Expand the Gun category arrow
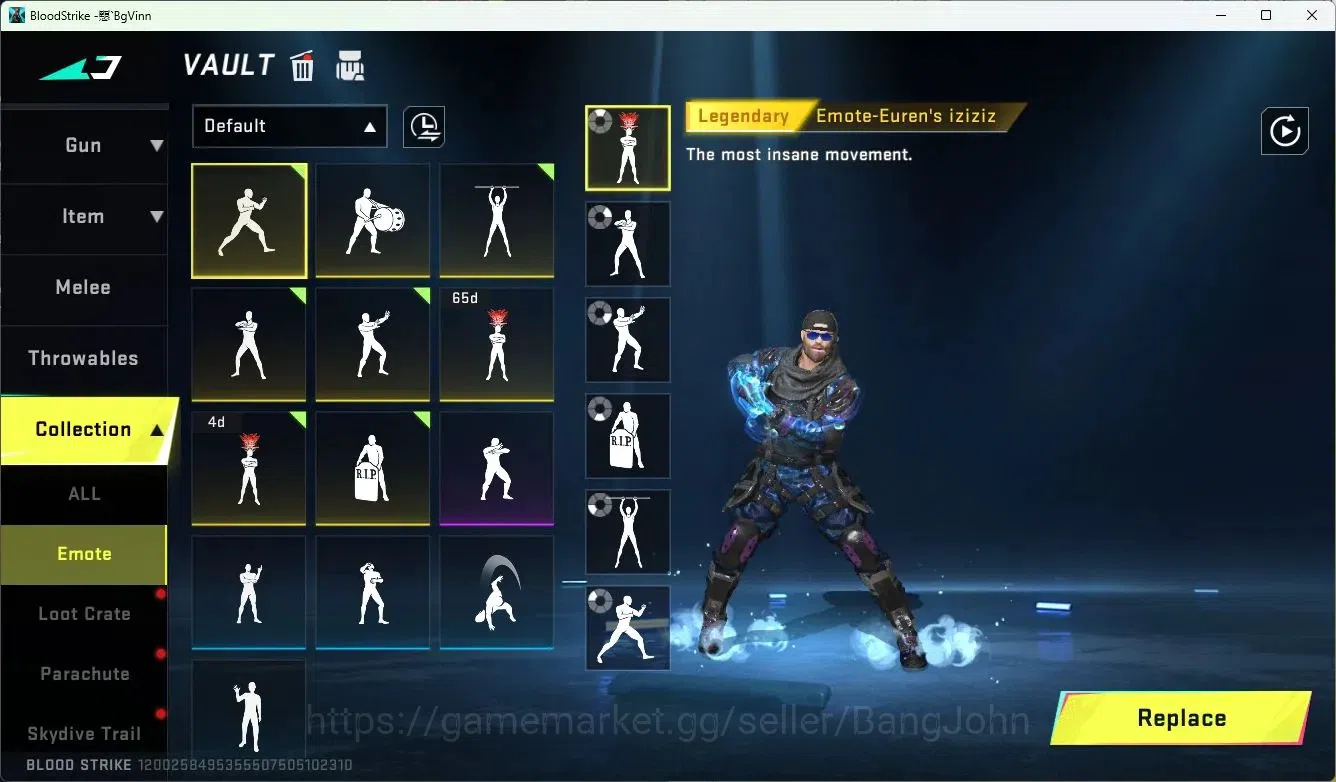 [x=157, y=146]
